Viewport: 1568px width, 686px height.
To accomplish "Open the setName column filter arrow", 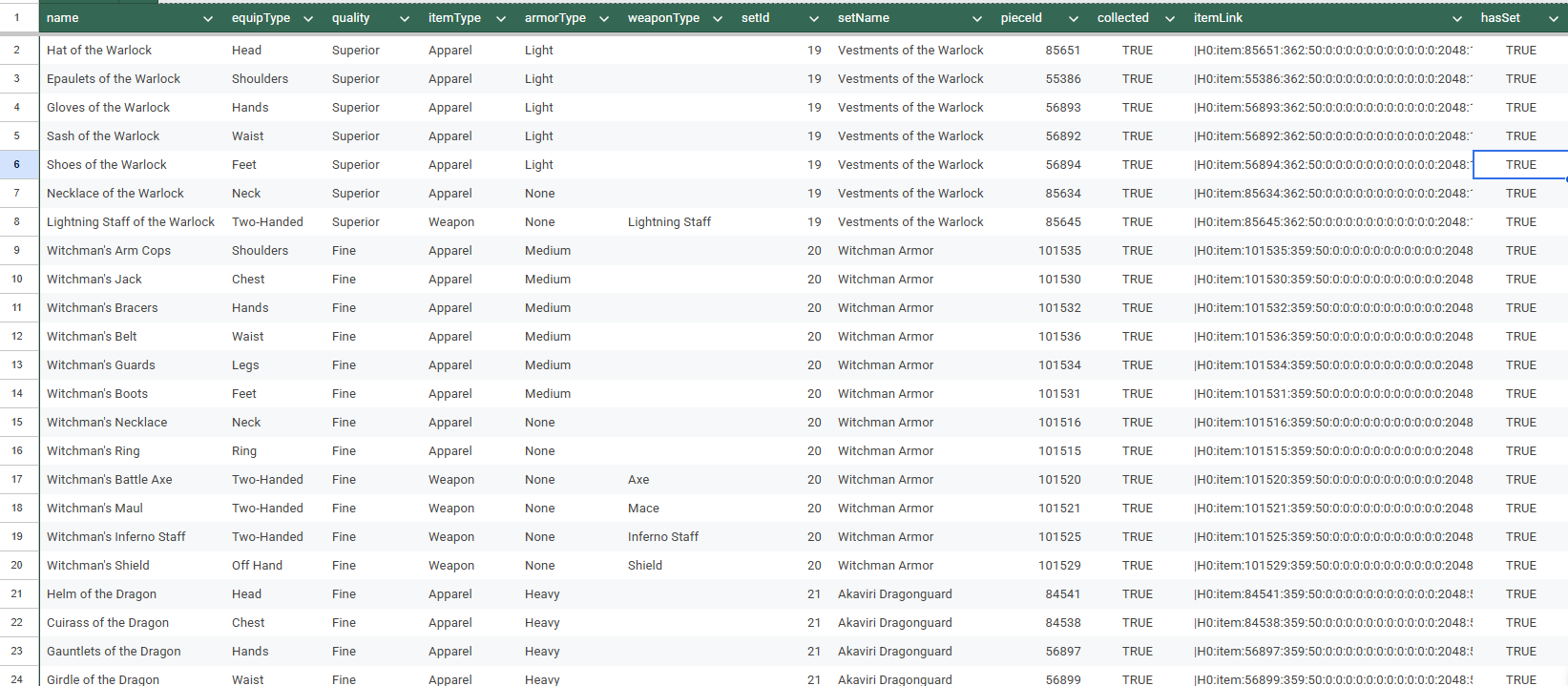I will click(x=977, y=19).
